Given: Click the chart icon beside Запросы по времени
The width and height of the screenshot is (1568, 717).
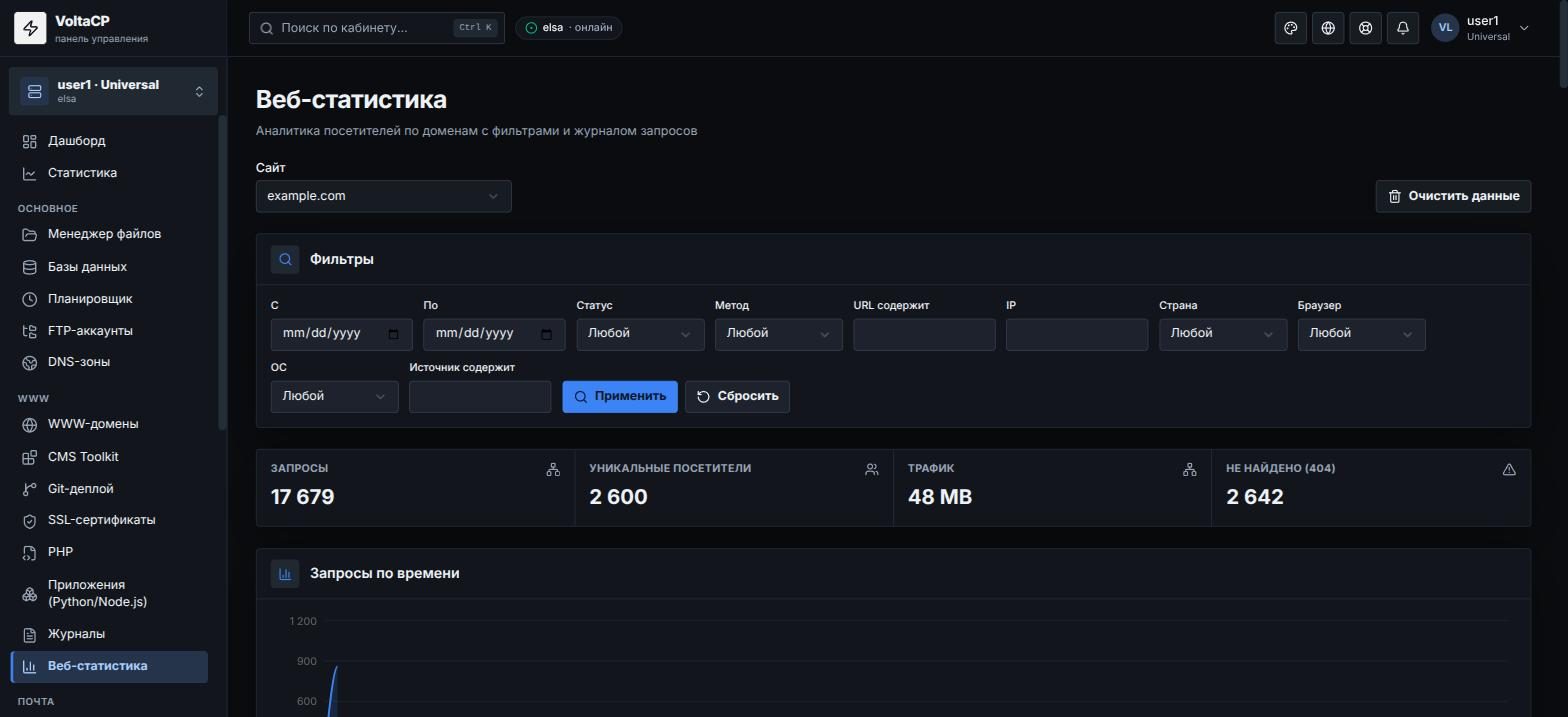Looking at the screenshot, I should pyautogui.click(x=285, y=574).
